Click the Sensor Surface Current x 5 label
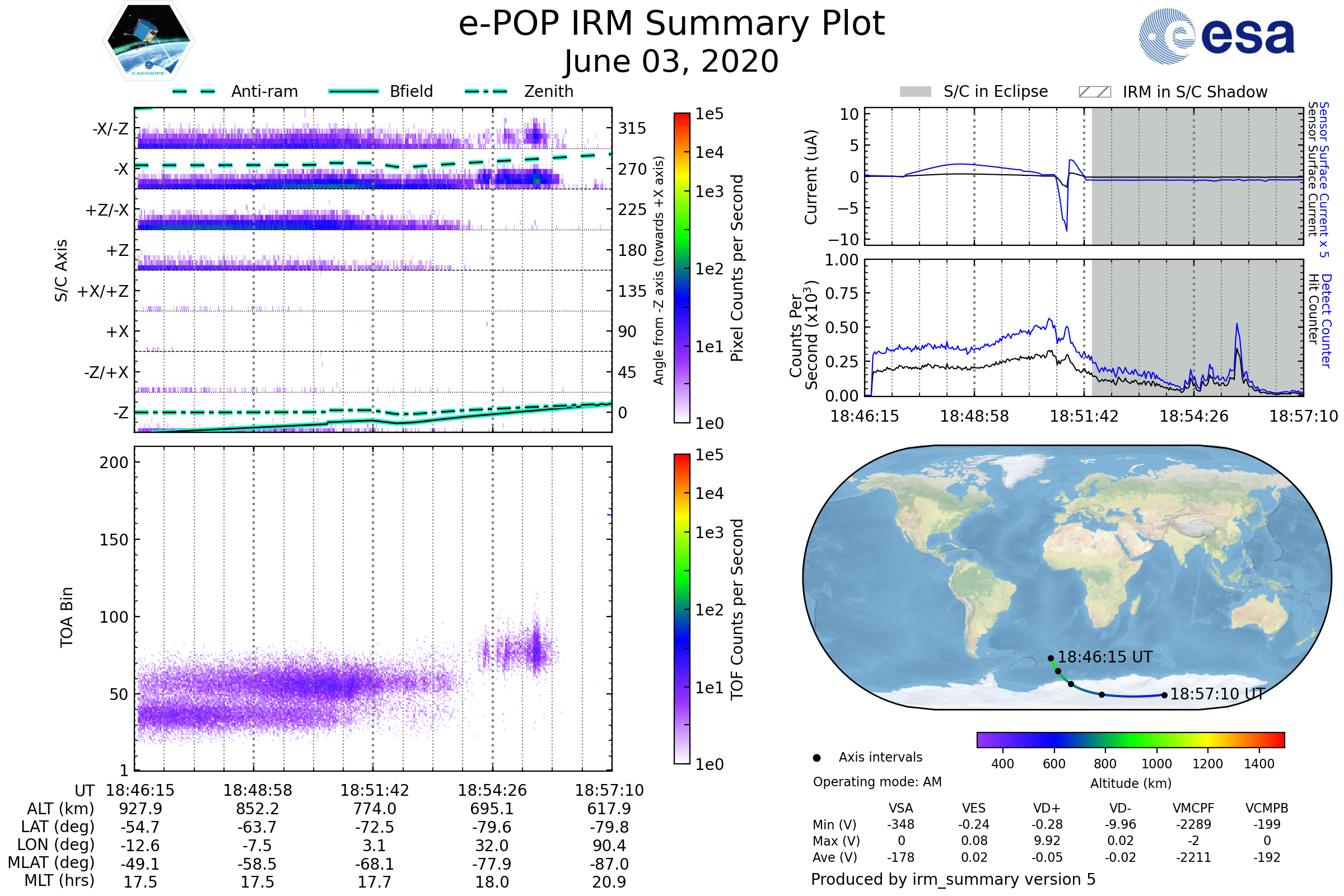This screenshot has width=1344, height=896. (x=1323, y=179)
